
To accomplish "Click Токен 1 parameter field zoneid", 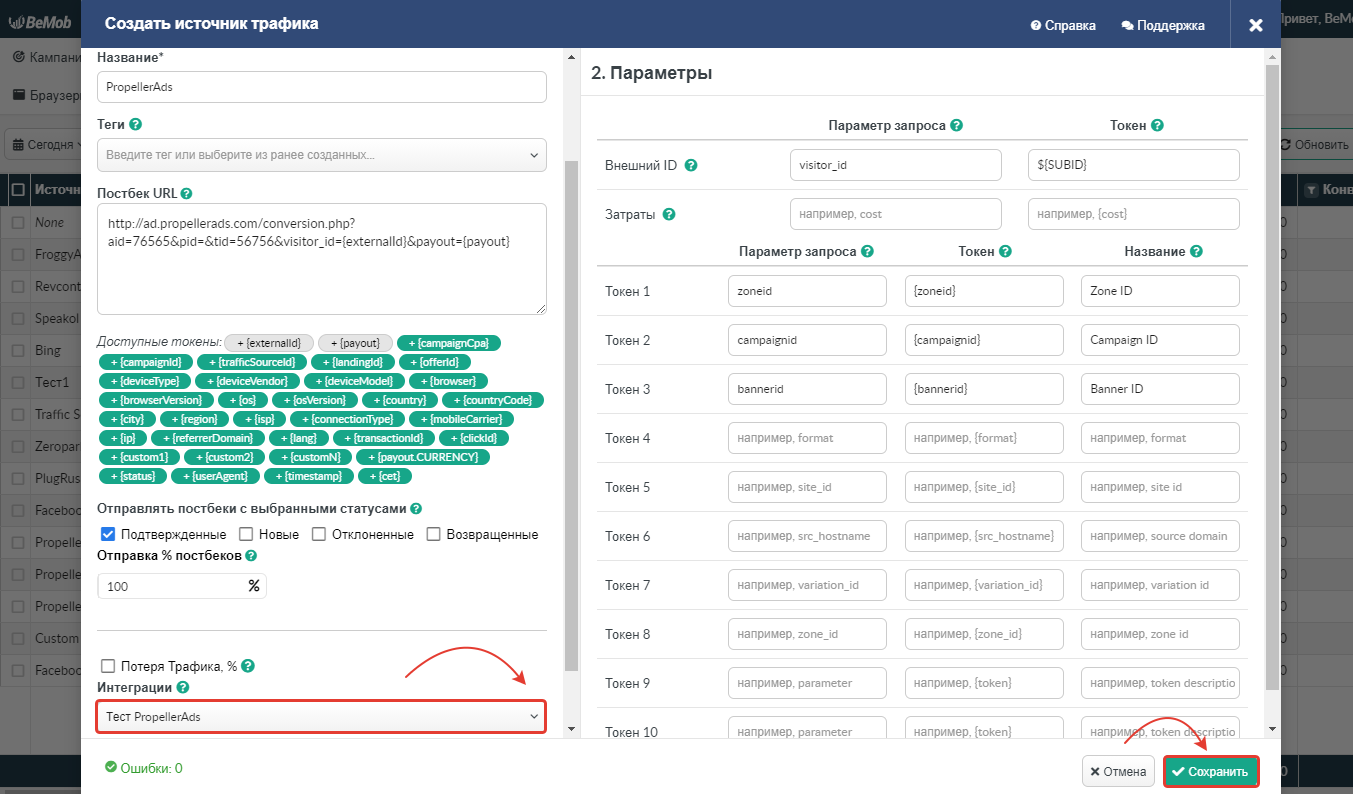I will [807, 291].
